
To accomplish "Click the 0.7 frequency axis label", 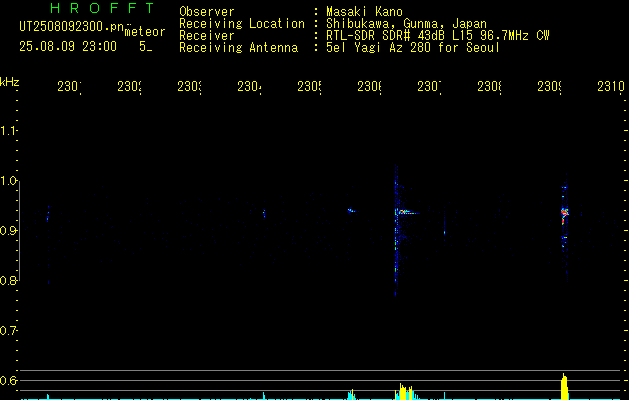I will [x=8, y=331].
